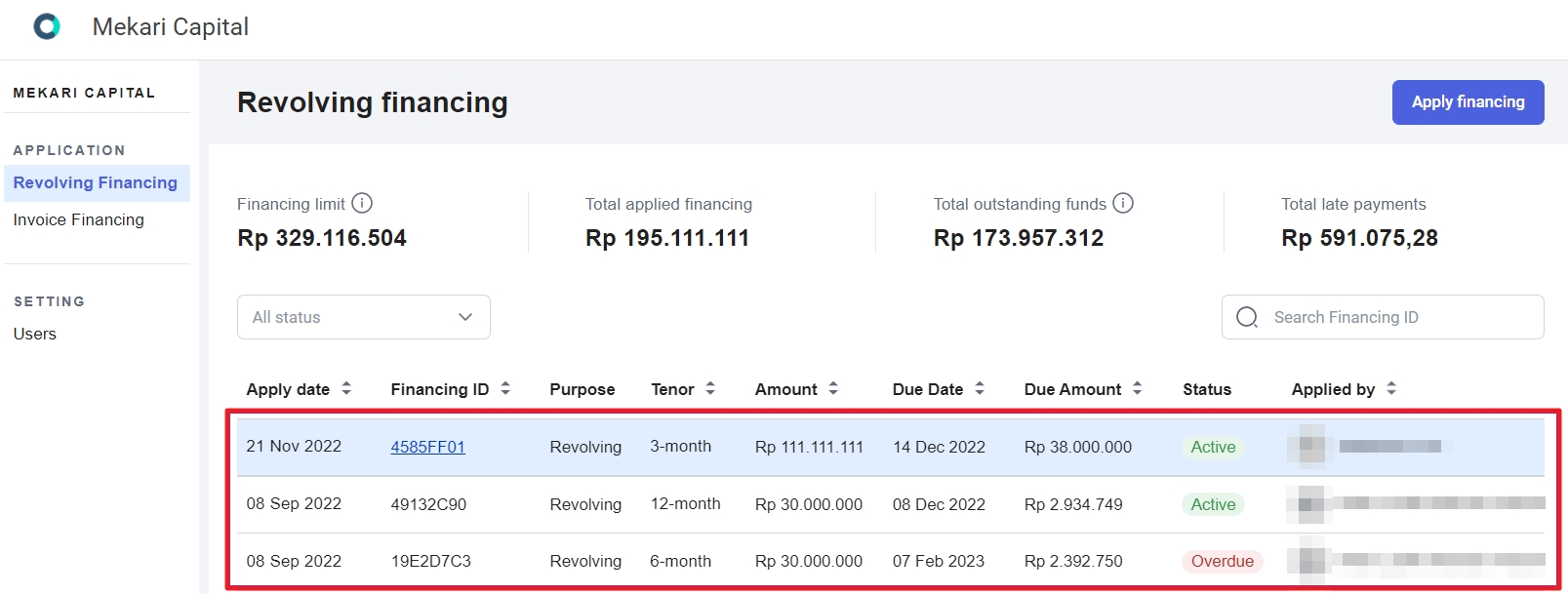The height and width of the screenshot is (594, 1568).
Task: Sort by Due Amount arrows
Action: coord(1138,388)
